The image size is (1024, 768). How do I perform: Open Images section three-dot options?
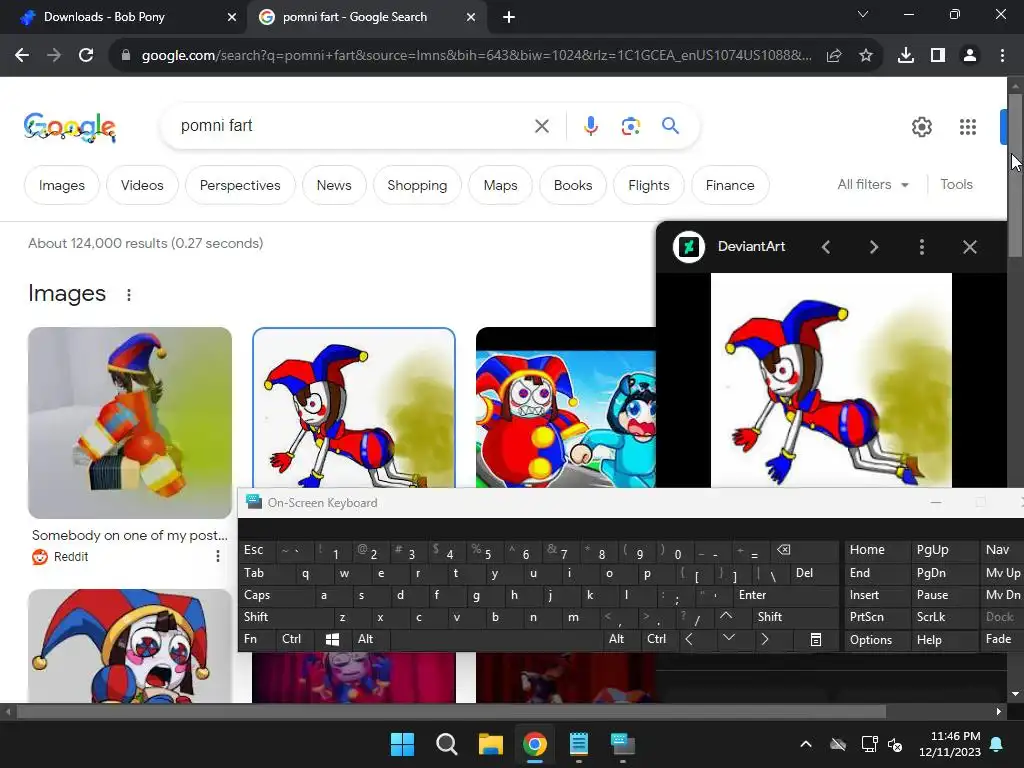point(129,295)
